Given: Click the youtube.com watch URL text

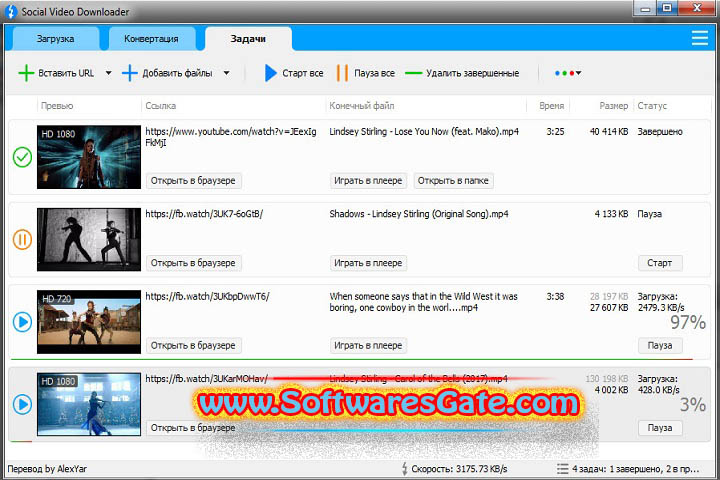Looking at the screenshot, I should [231, 137].
